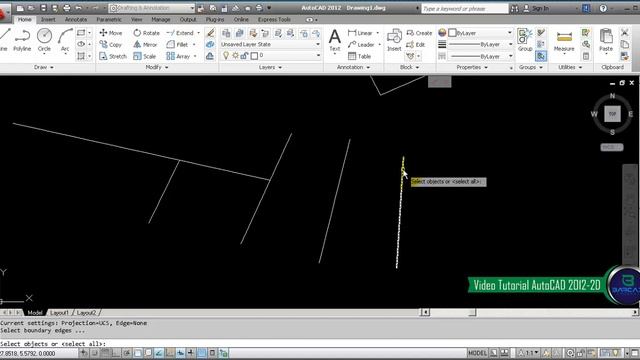Click the Copy tool in Modify

pos(111,44)
